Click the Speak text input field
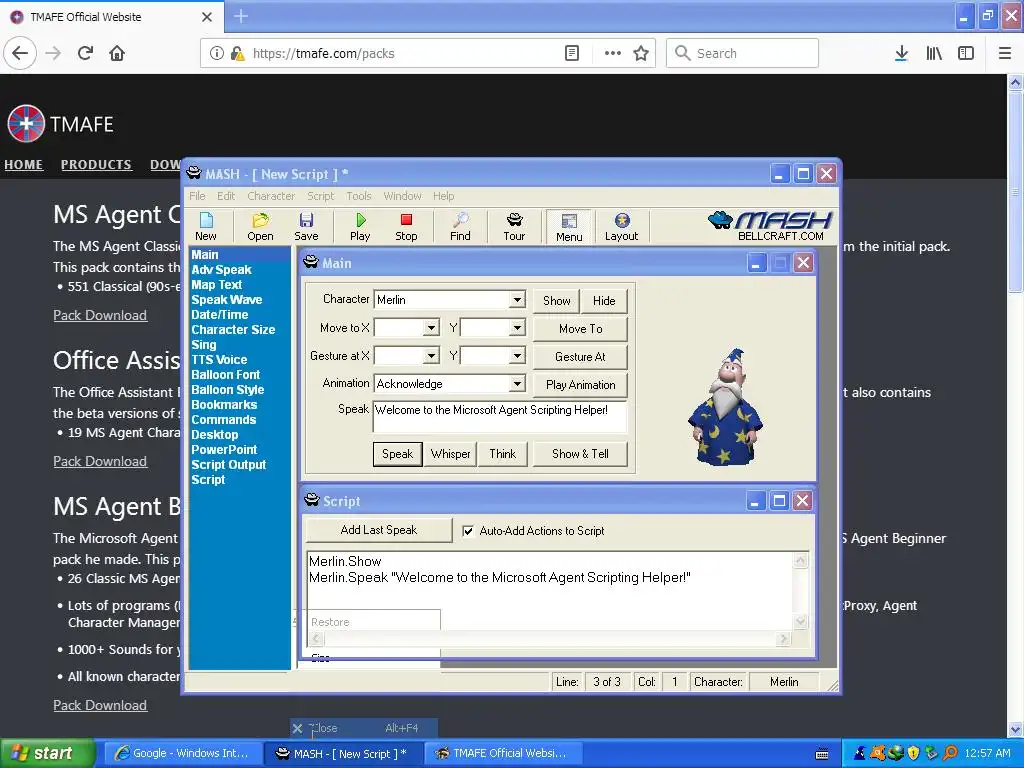Image resolution: width=1024 pixels, height=768 pixels. tap(500, 417)
